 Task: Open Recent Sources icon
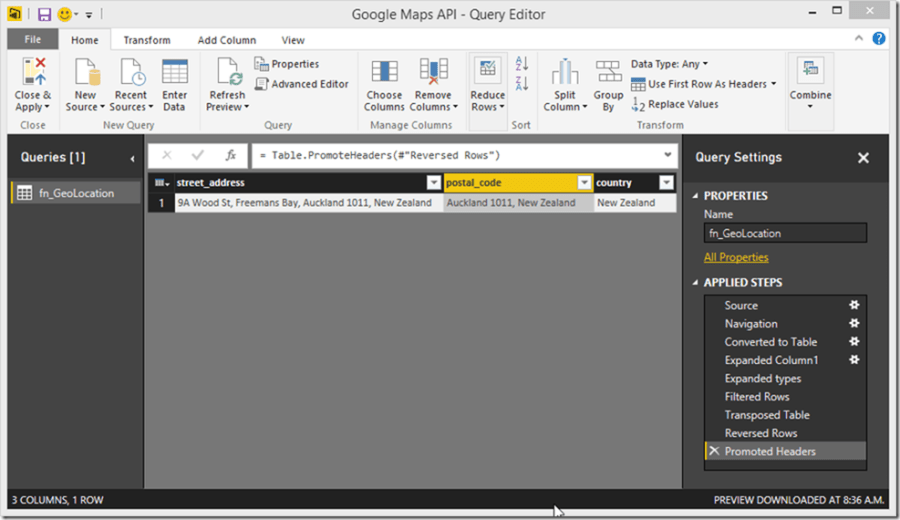[132, 72]
